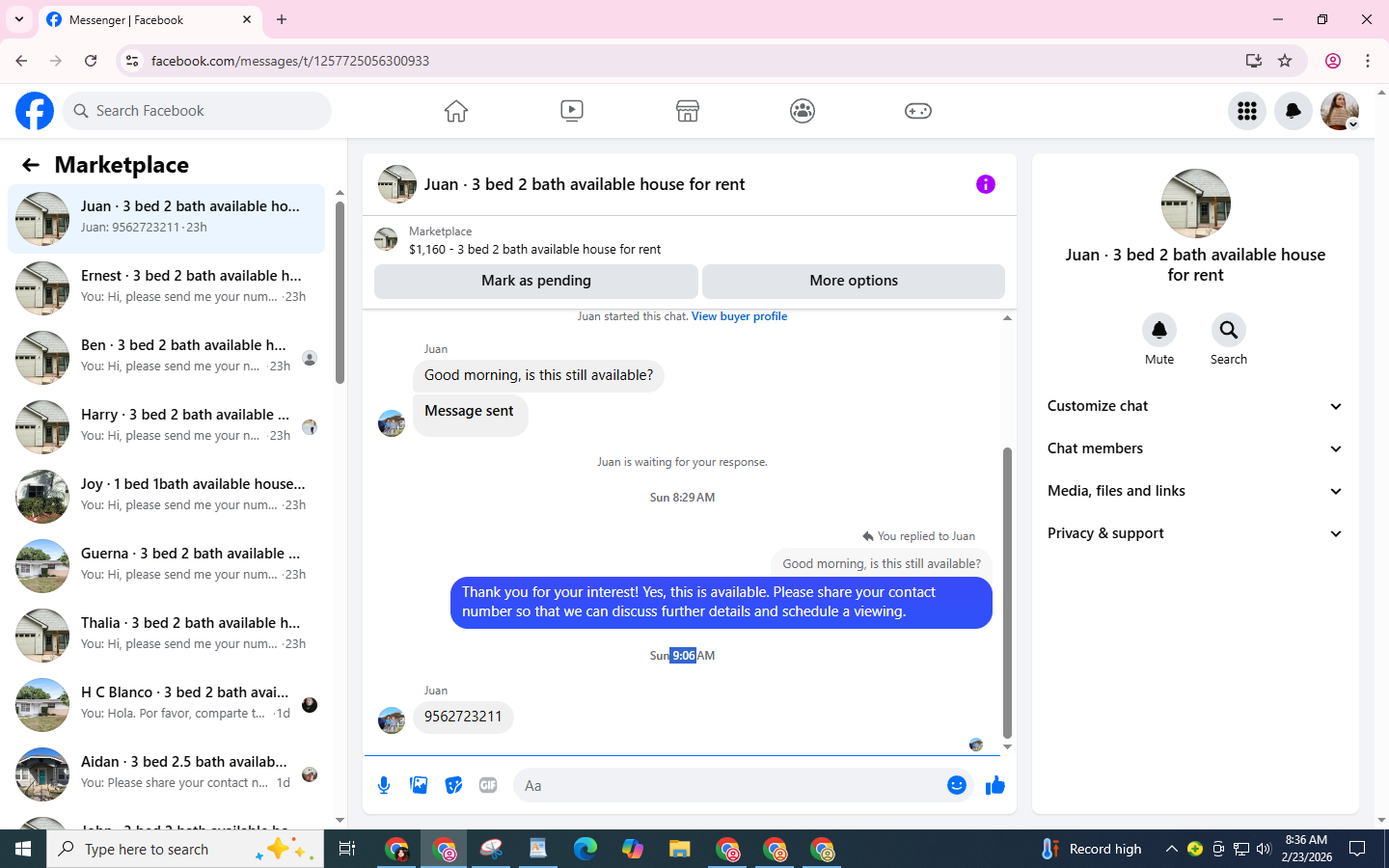Send a thumbs-up like
Image resolution: width=1389 pixels, height=868 pixels.
[x=995, y=785]
